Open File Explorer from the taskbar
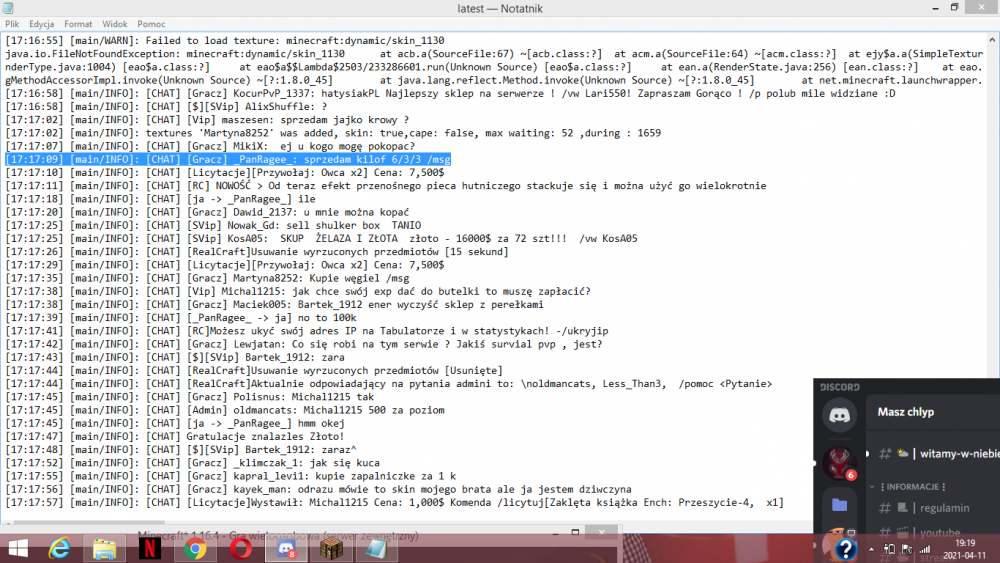1000x563 pixels. (105, 547)
